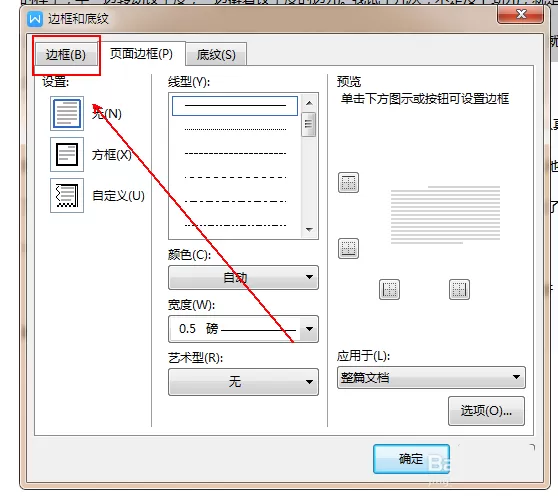Choose the short-dashed line style
Viewport: 558px width, 500px height.
click(x=235, y=153)
